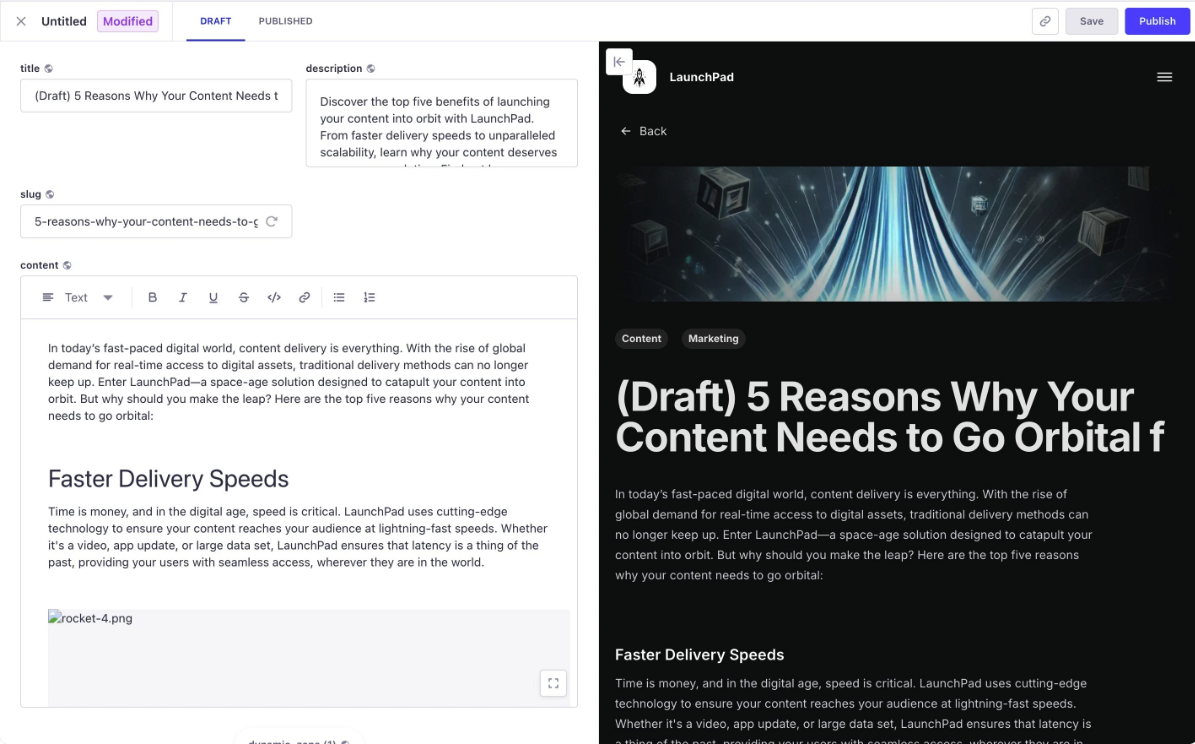Image resolution: width=1195 pixels, height=744 pixels.
Task: Click the globe icon next to description label
Action: point(371,69)
